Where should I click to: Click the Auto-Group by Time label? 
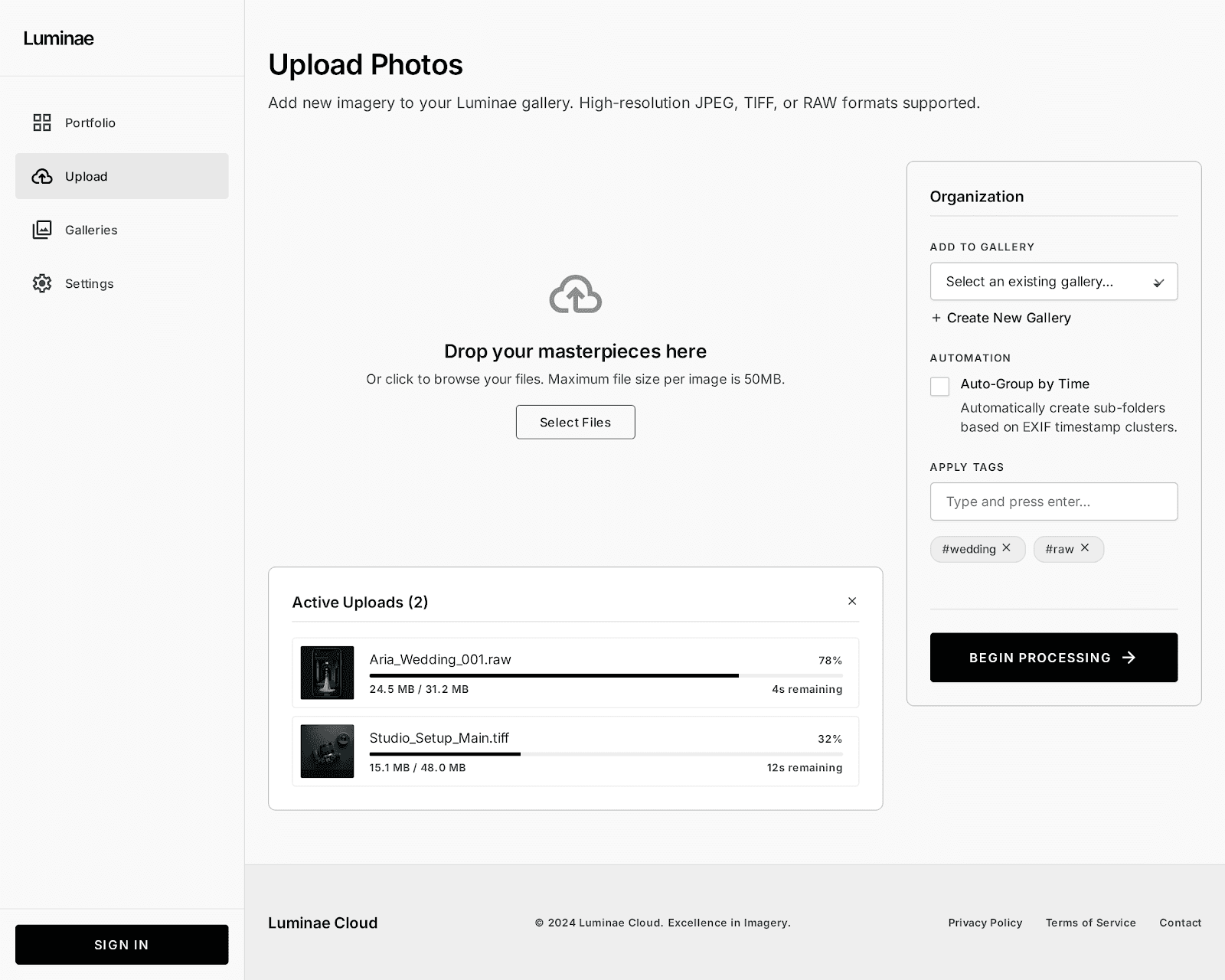(x=1024, y=384)
